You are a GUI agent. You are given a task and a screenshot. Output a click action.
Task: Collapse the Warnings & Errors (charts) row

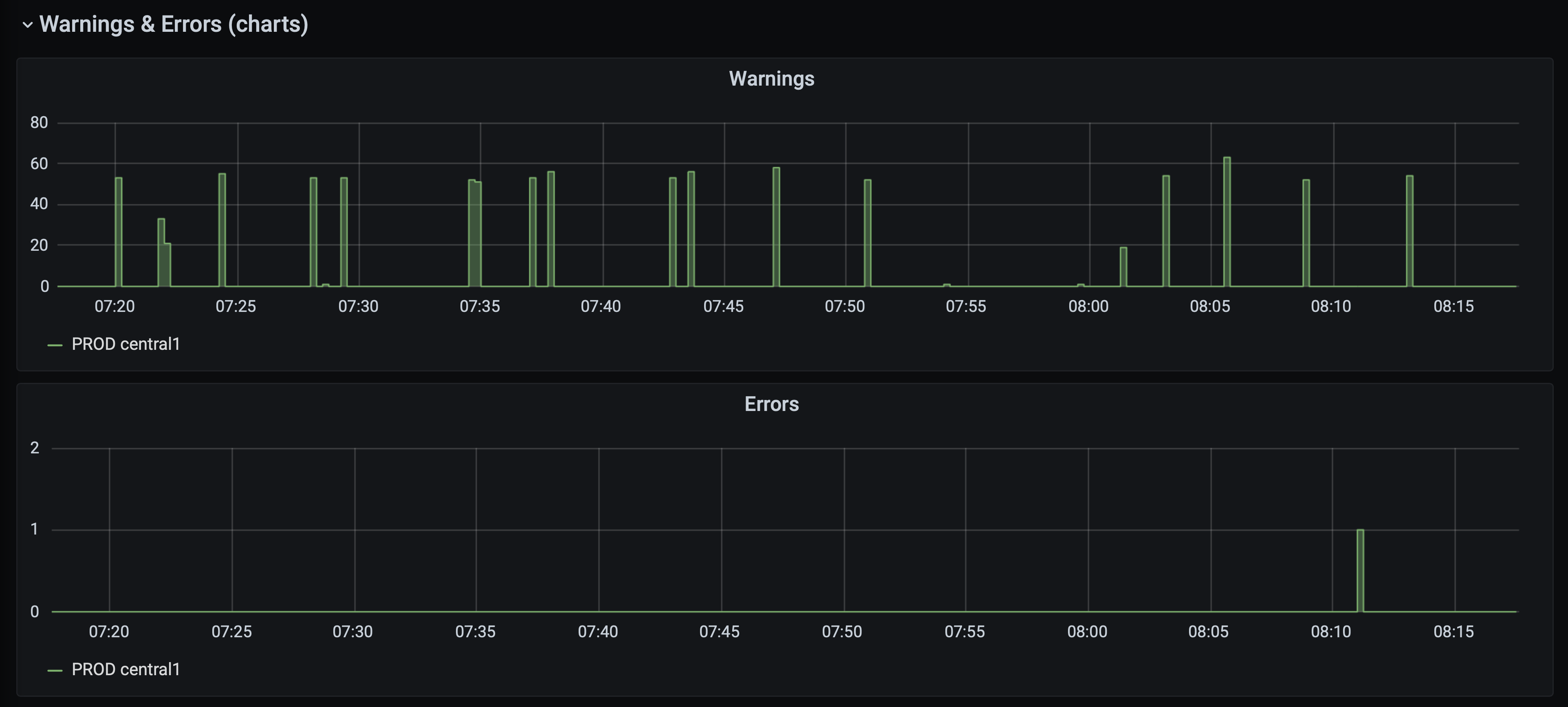(27, 25)
